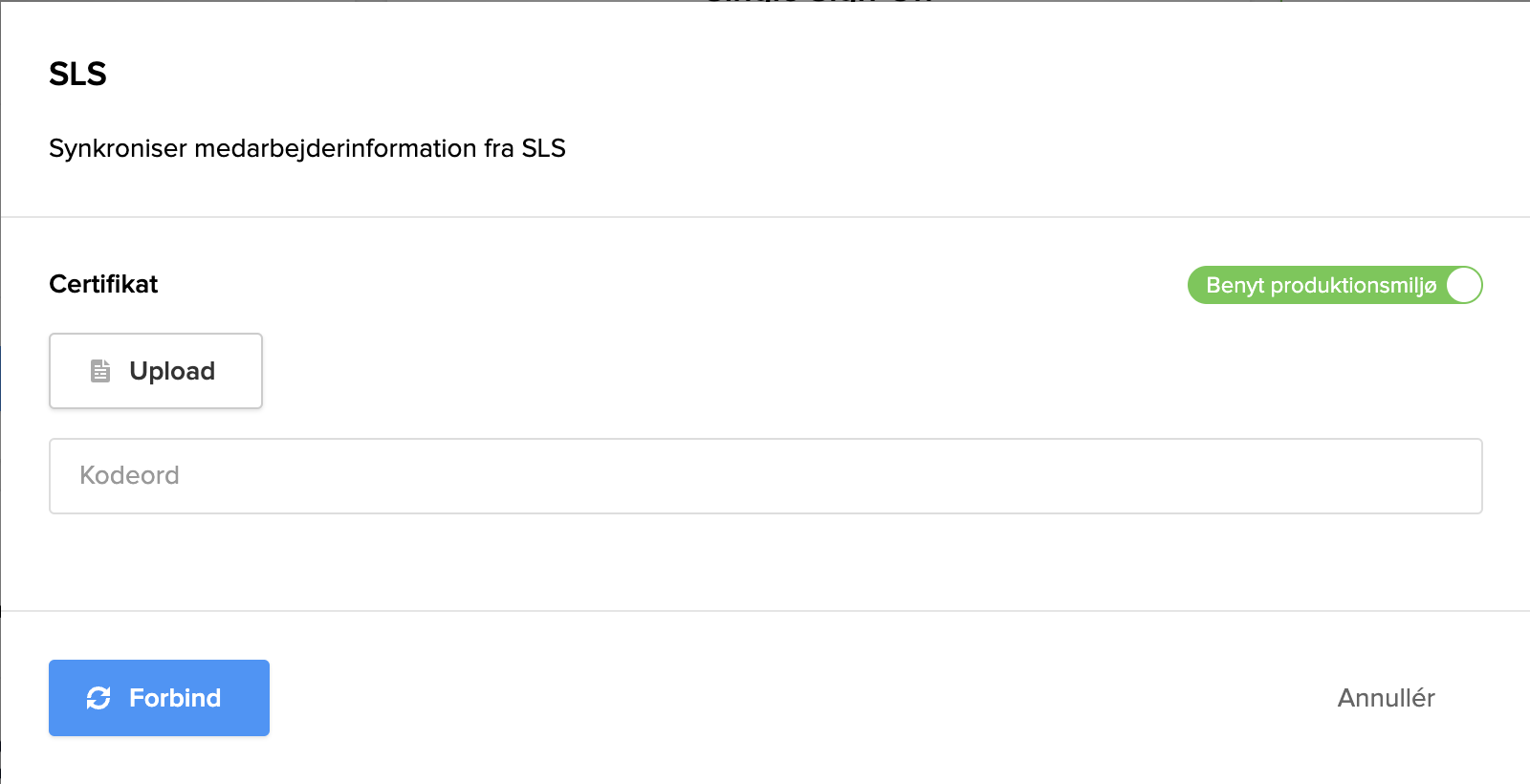Image resolution: width=1530 pixels, height=784 pixels.
Task: Click the divider line below the description
Action: [765, 217]
